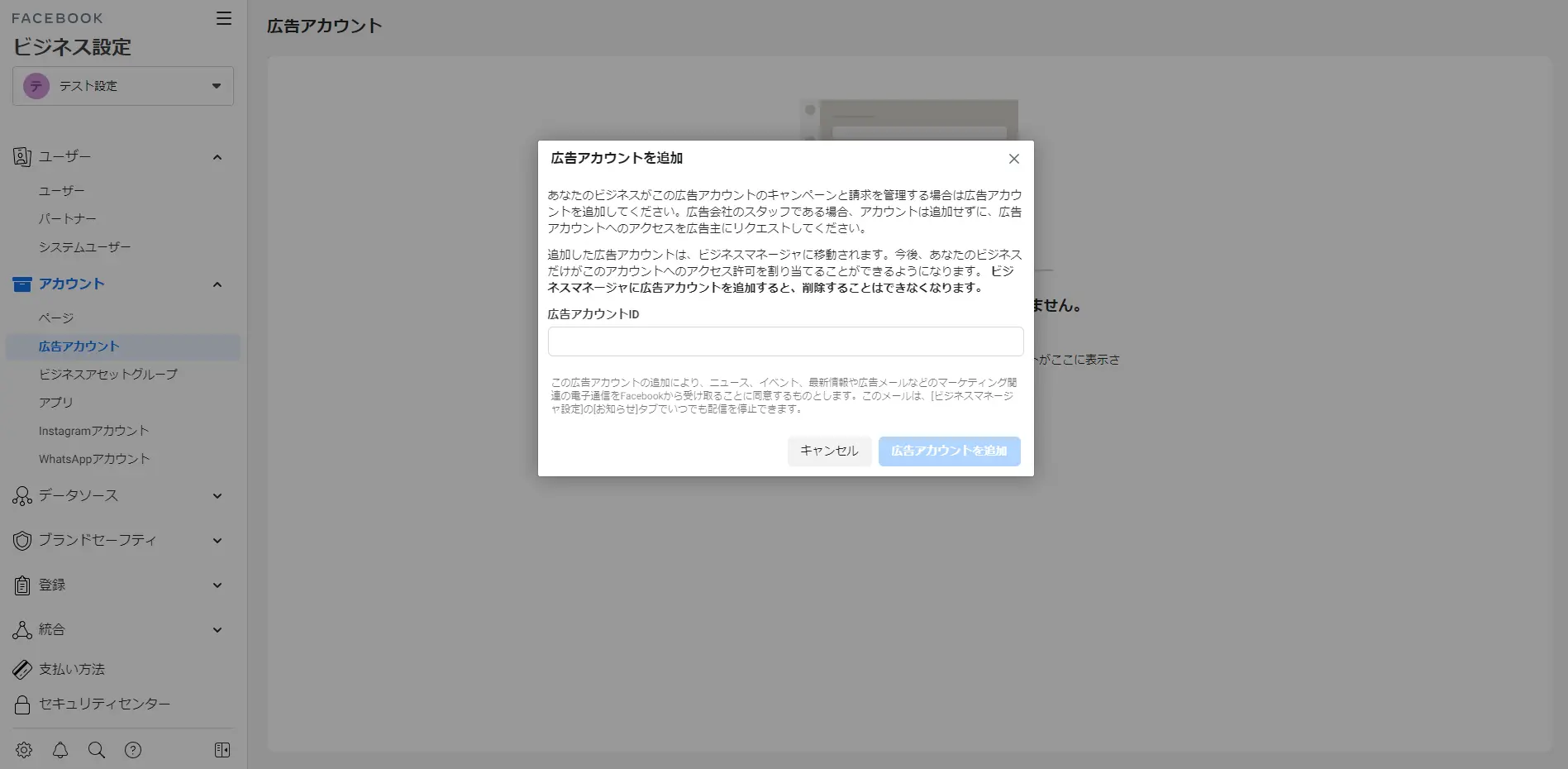
Task: Open notifications via the bell icon
Action: click(60, 750)
